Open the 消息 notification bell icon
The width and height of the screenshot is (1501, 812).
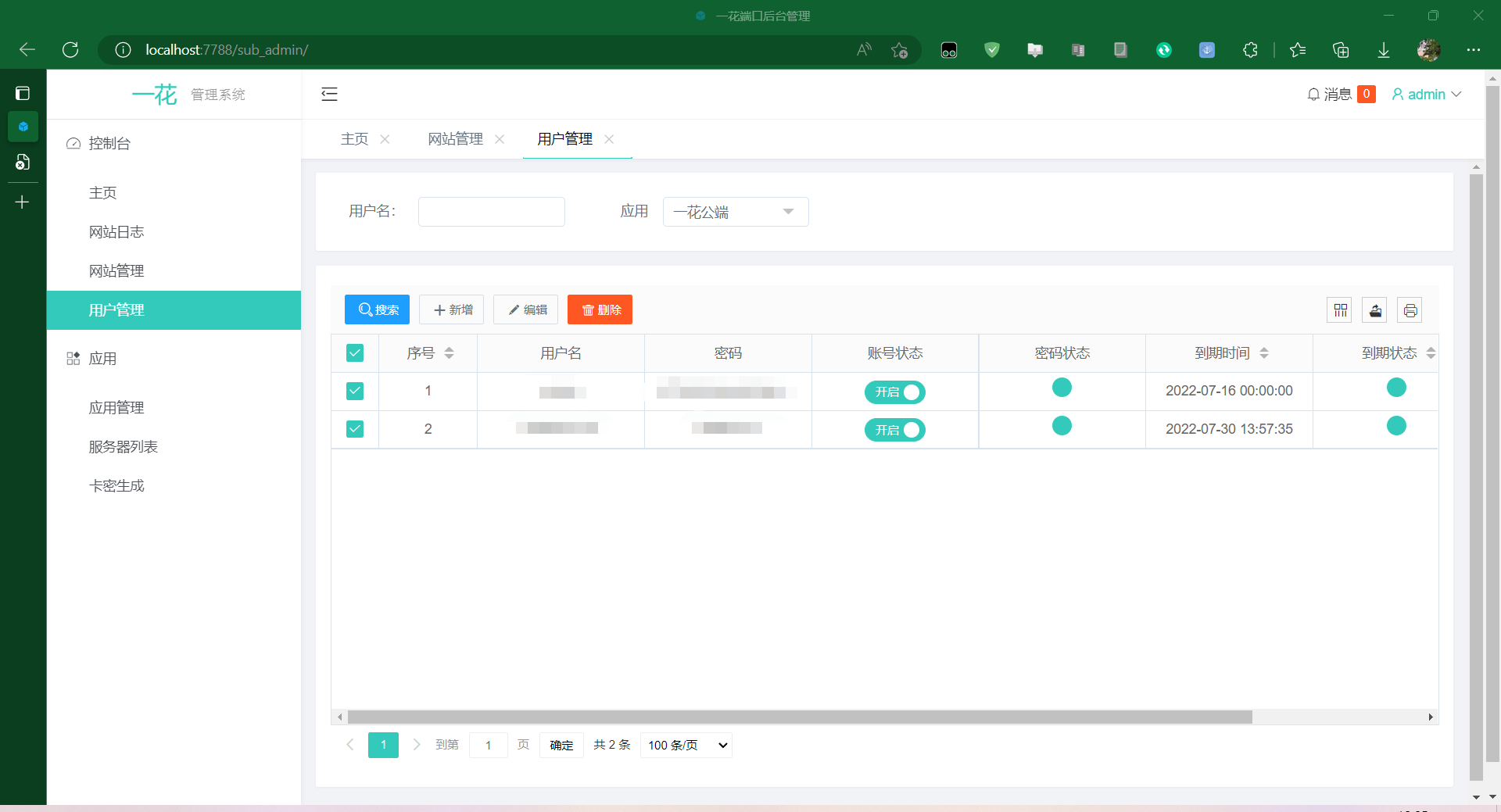(1314, 94)
